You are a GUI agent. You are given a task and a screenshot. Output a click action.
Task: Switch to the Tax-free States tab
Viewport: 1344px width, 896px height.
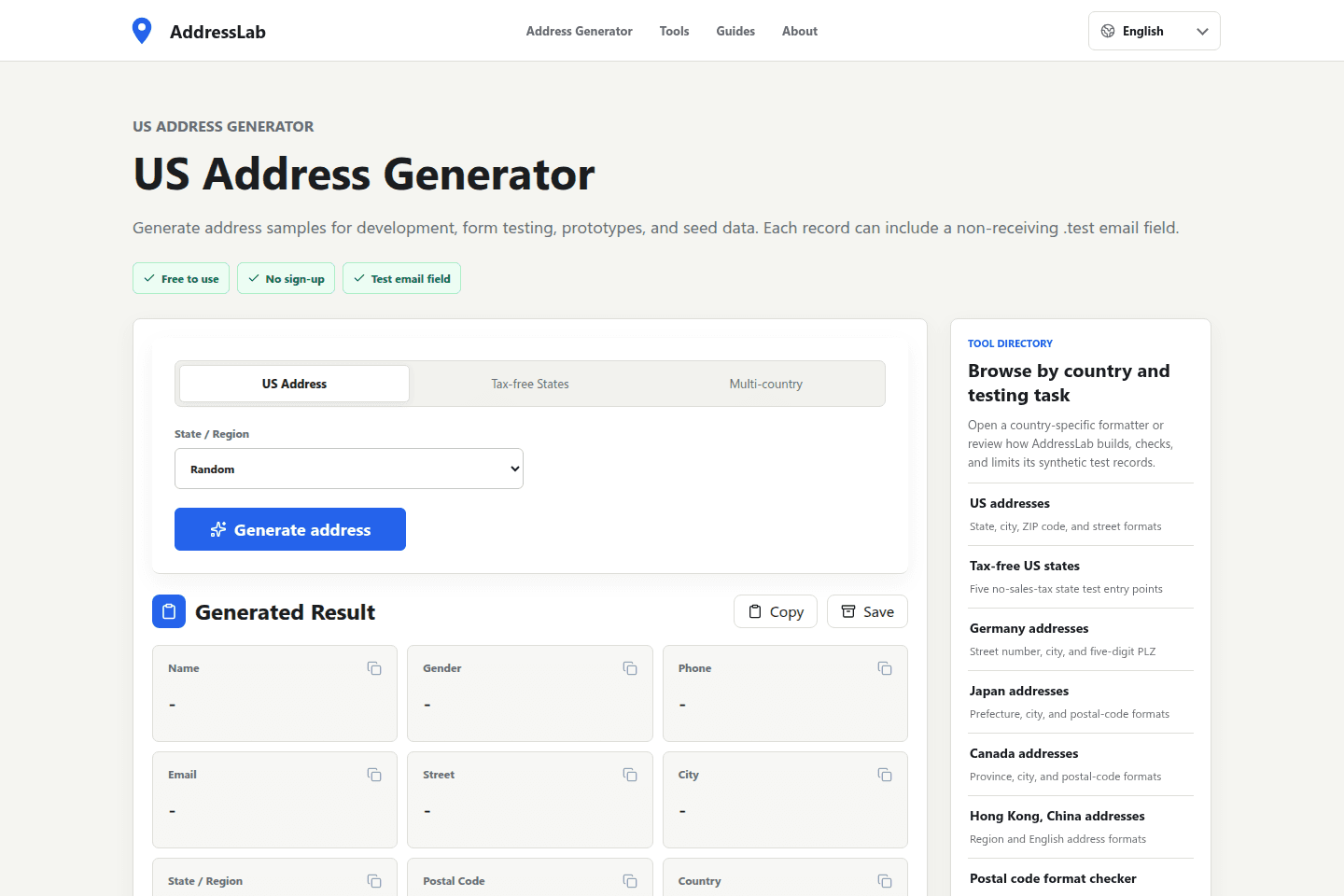click(530, 384)
